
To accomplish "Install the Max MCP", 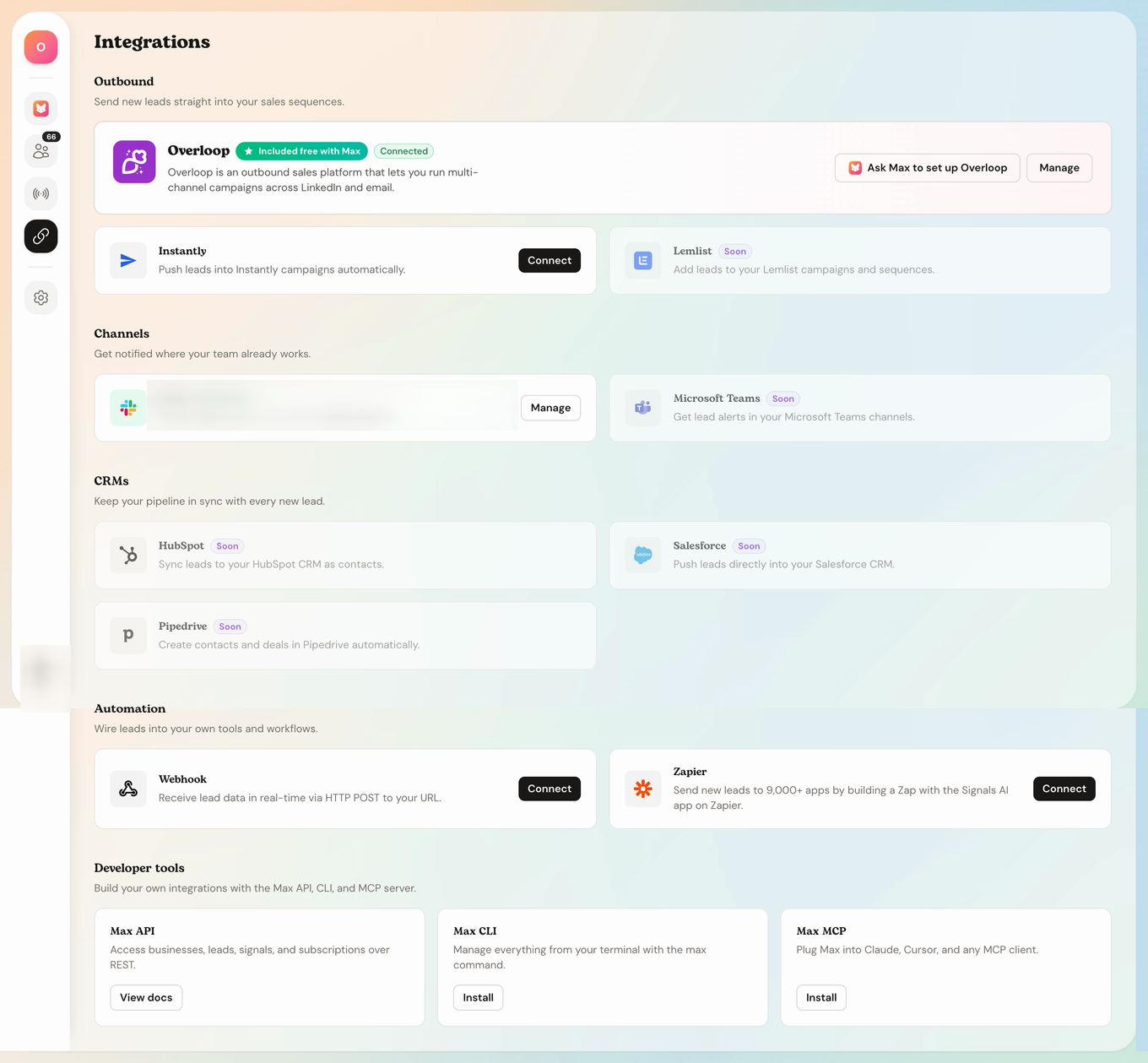I will (821, 998).
